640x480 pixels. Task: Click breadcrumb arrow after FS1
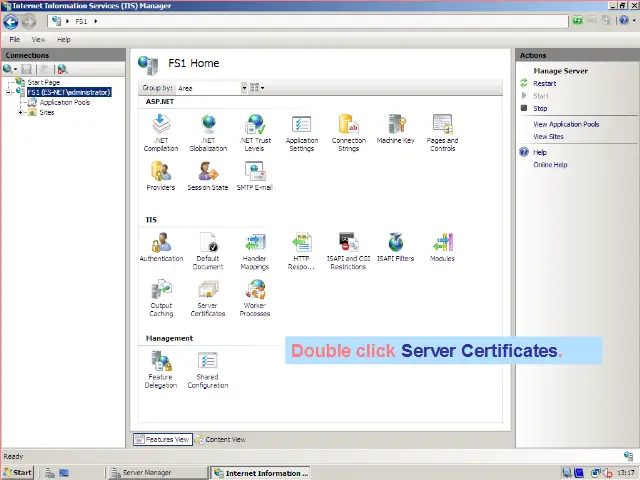tap(96, 21)
